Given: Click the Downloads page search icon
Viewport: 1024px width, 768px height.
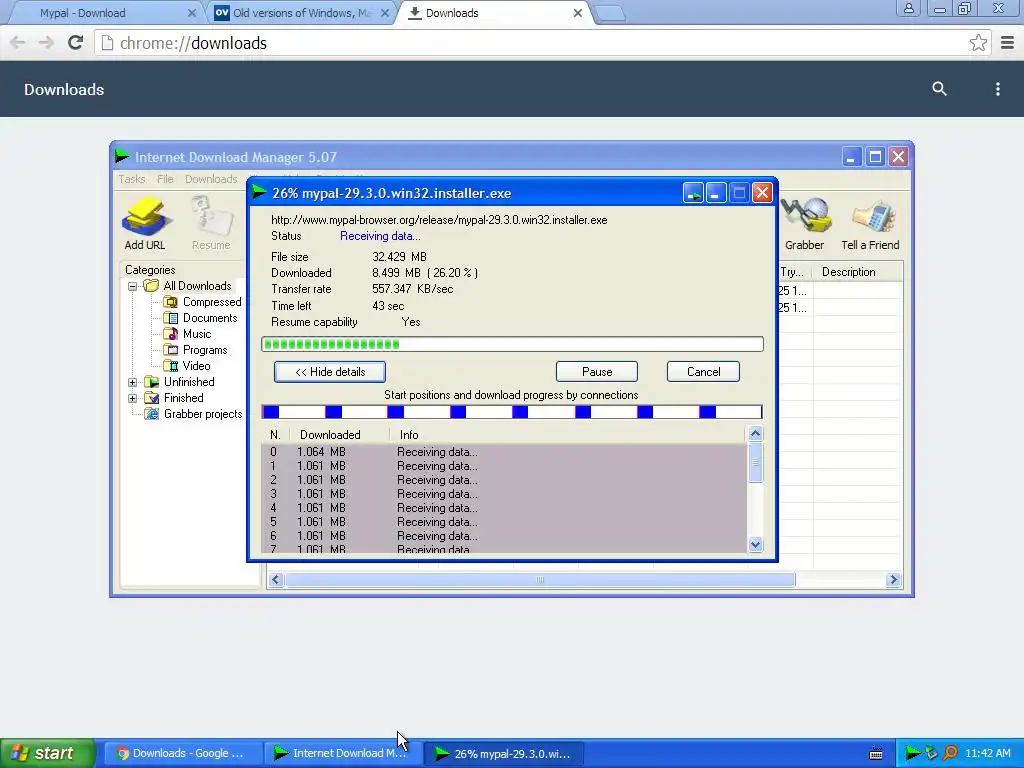Looking at the screenshot, I should [939, 89].
